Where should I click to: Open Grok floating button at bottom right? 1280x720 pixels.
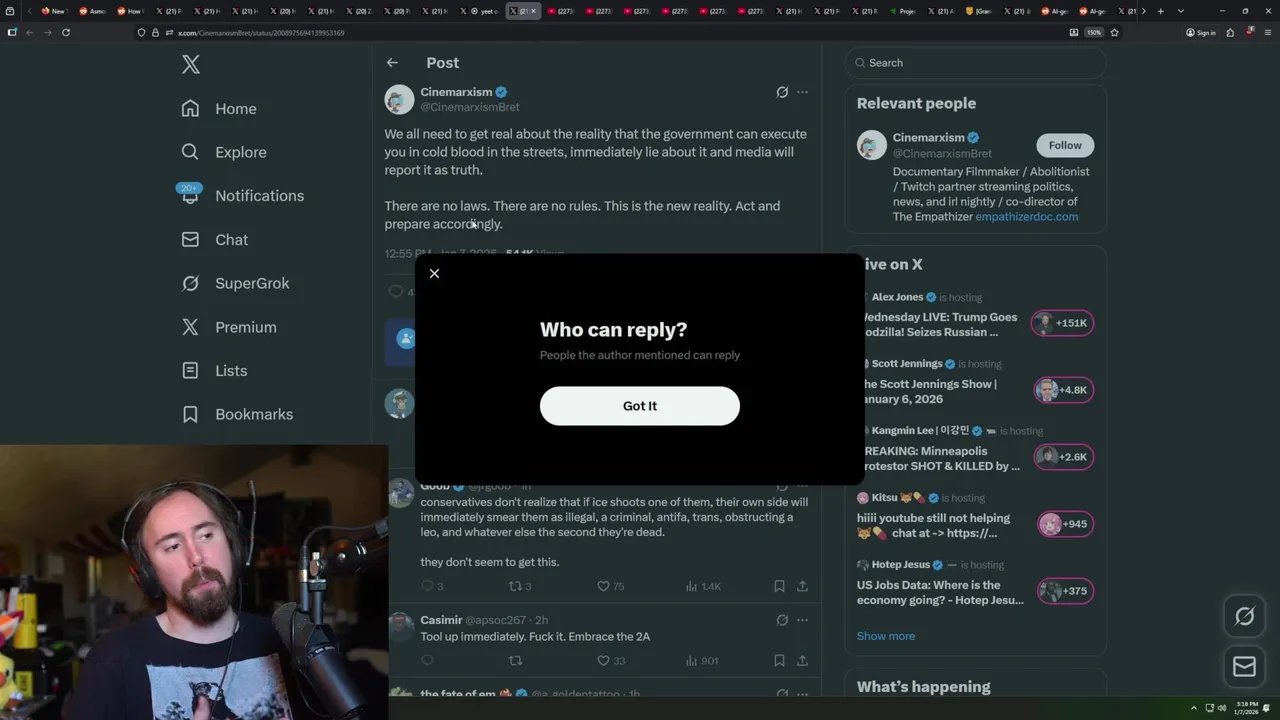point(1244,617)
